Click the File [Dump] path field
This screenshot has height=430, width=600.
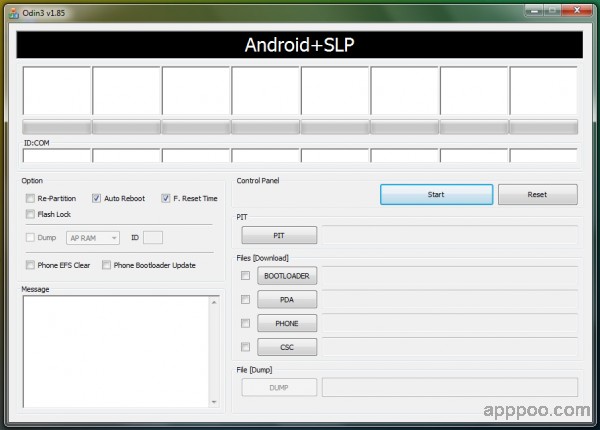click(450, 387)
